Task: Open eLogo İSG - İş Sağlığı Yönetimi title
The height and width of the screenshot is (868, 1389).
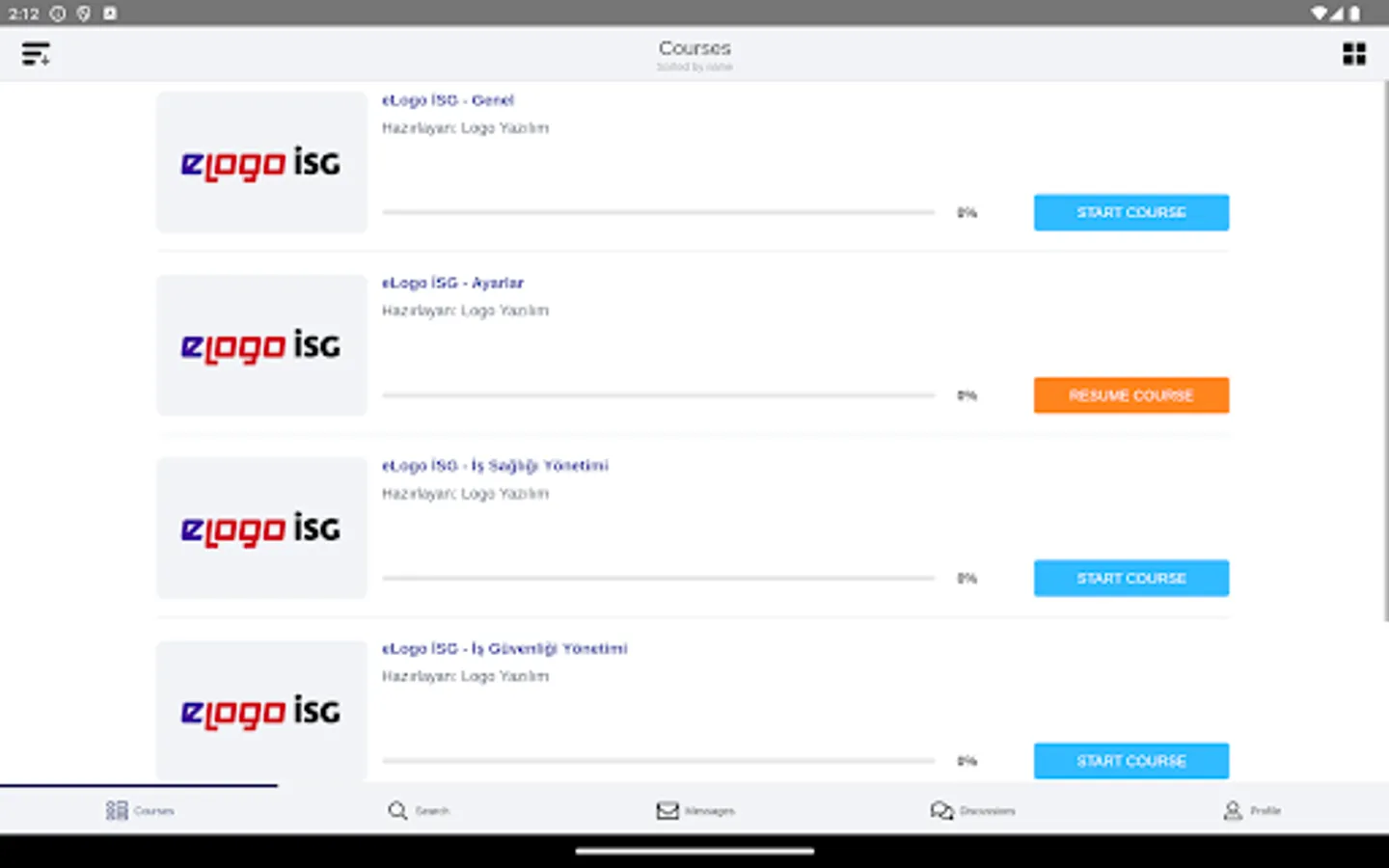Action: [495, 466]
